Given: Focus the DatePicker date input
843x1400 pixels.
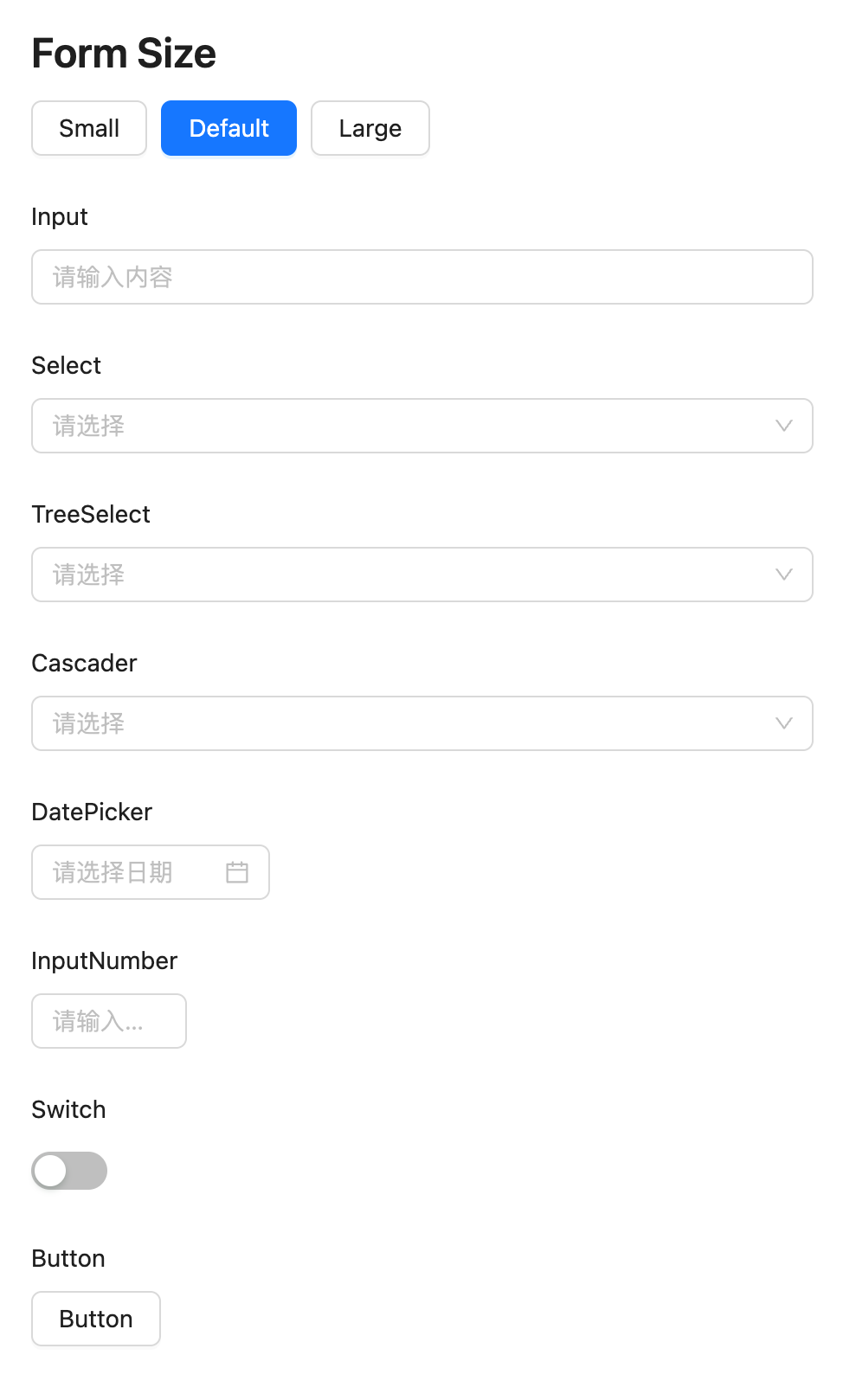Looking at the screenshot, I should [130, 872].
